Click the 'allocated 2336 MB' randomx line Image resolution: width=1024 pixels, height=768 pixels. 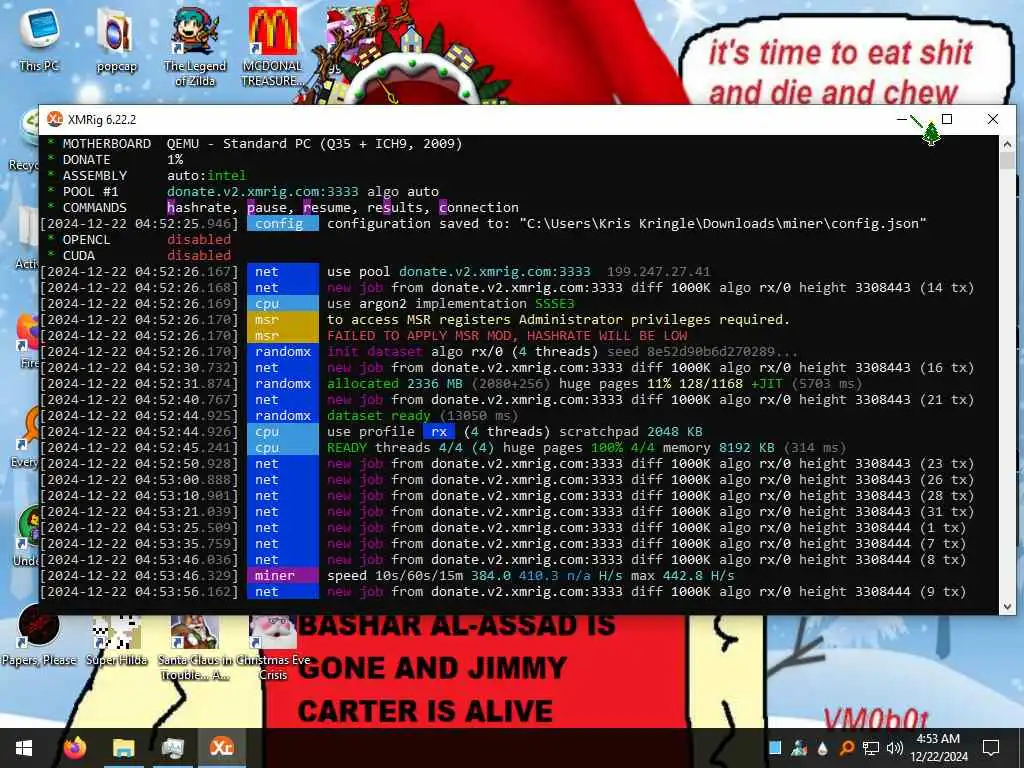(x=594, y=383)
